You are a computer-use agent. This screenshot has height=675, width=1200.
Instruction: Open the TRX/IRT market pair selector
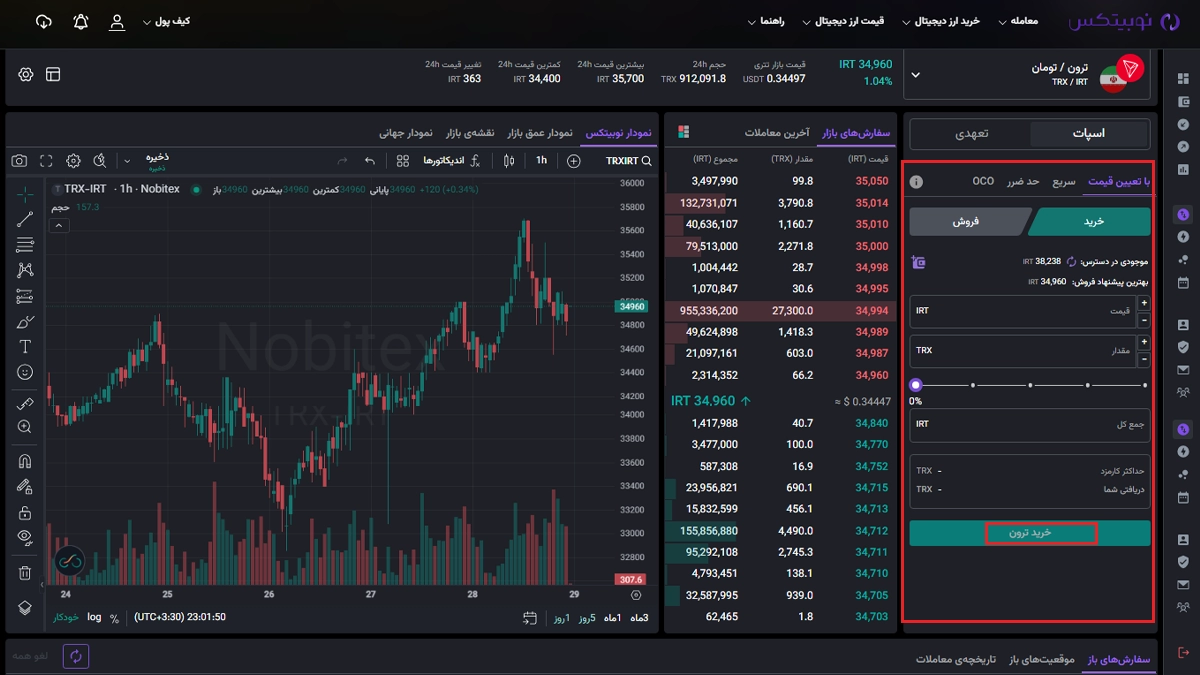click(1027, 74)
